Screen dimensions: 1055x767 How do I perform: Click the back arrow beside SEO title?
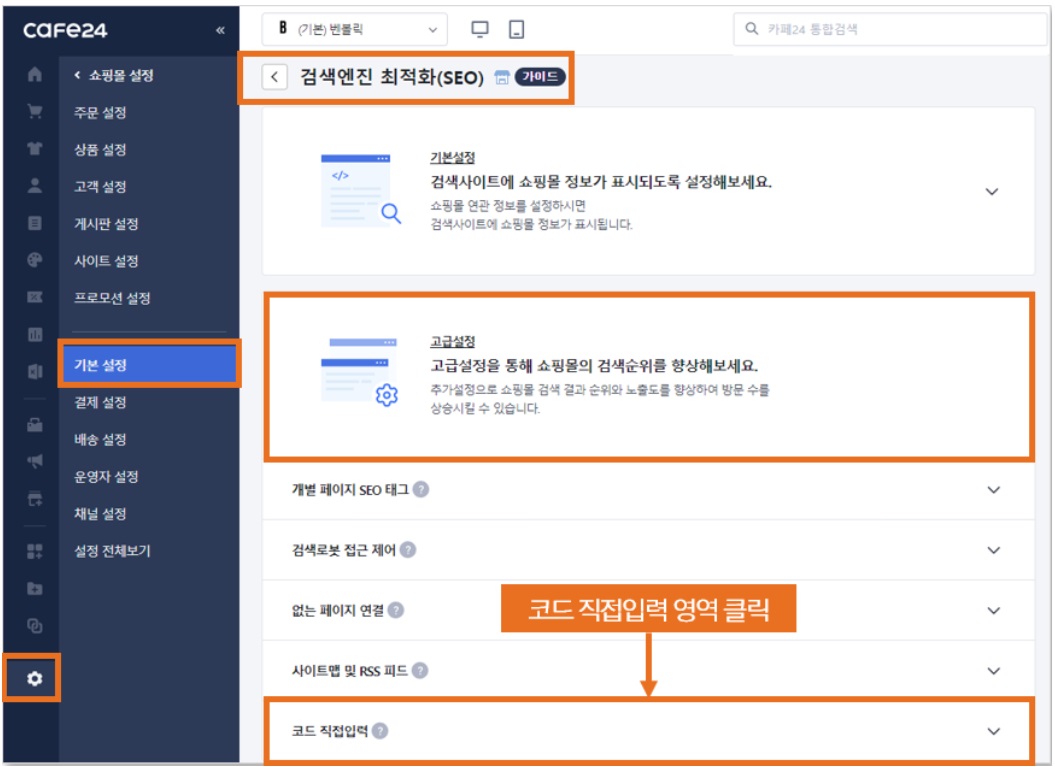click(x=275, y=77)
